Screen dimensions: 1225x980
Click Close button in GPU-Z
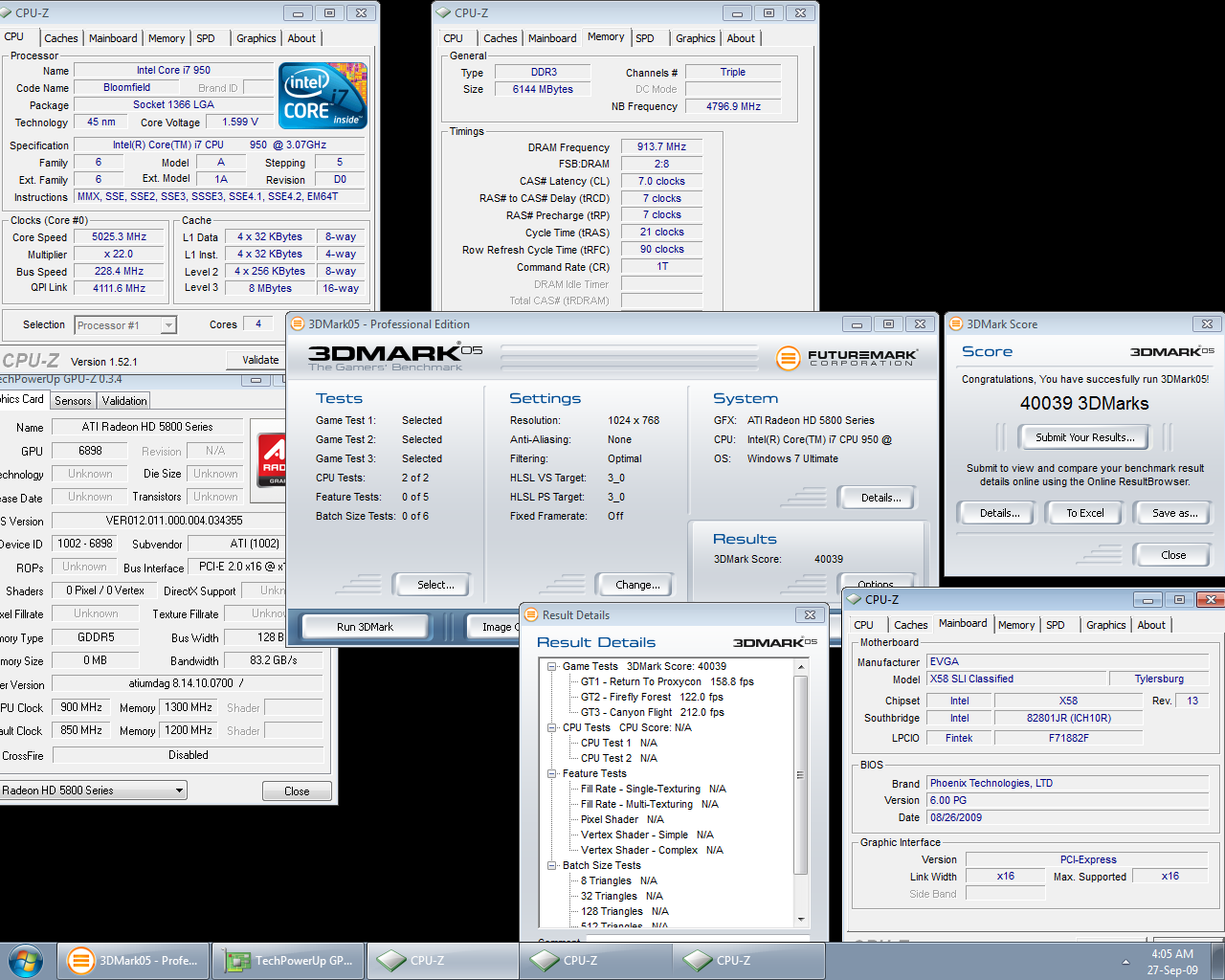[x=297, y=791]
